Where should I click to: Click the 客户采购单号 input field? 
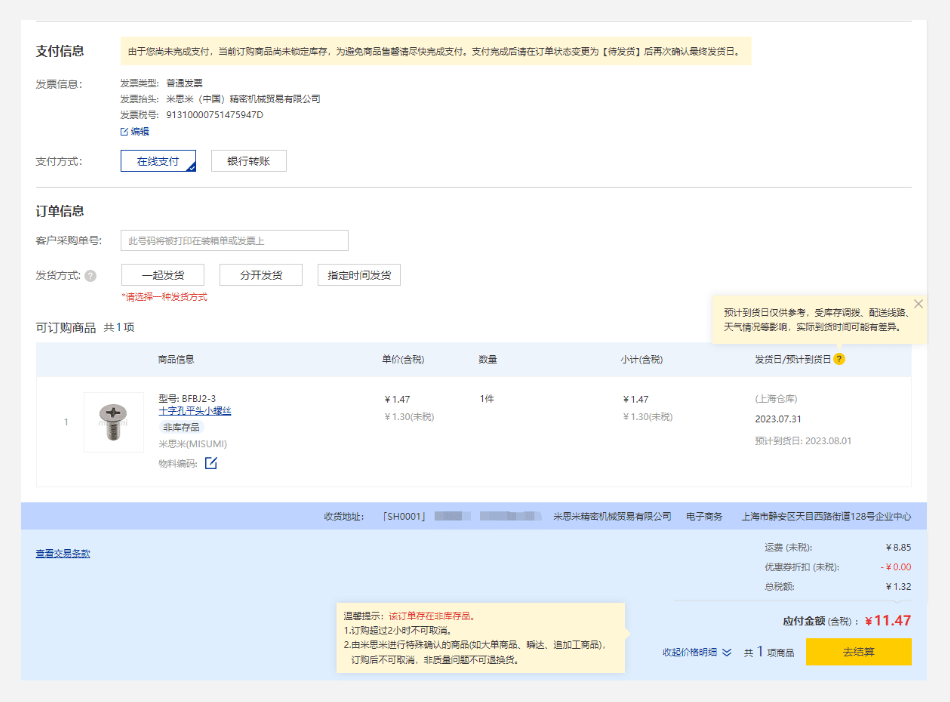tap(234, 240)
